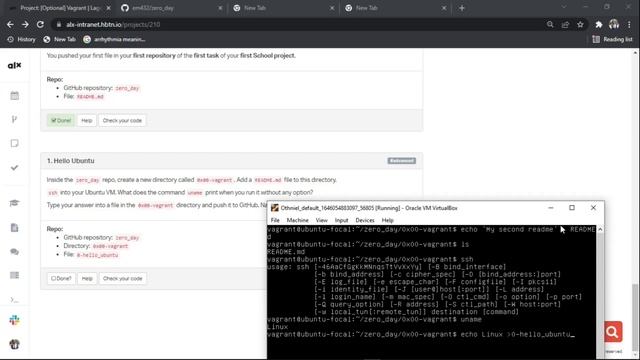Click the green Done button for first task
Image resolution: width=640 pixels, height=360 pixels.
(61, 120)
